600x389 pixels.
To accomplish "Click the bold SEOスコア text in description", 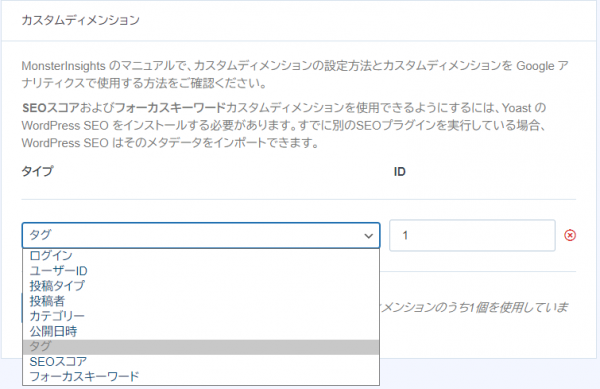I will (51, 108).
